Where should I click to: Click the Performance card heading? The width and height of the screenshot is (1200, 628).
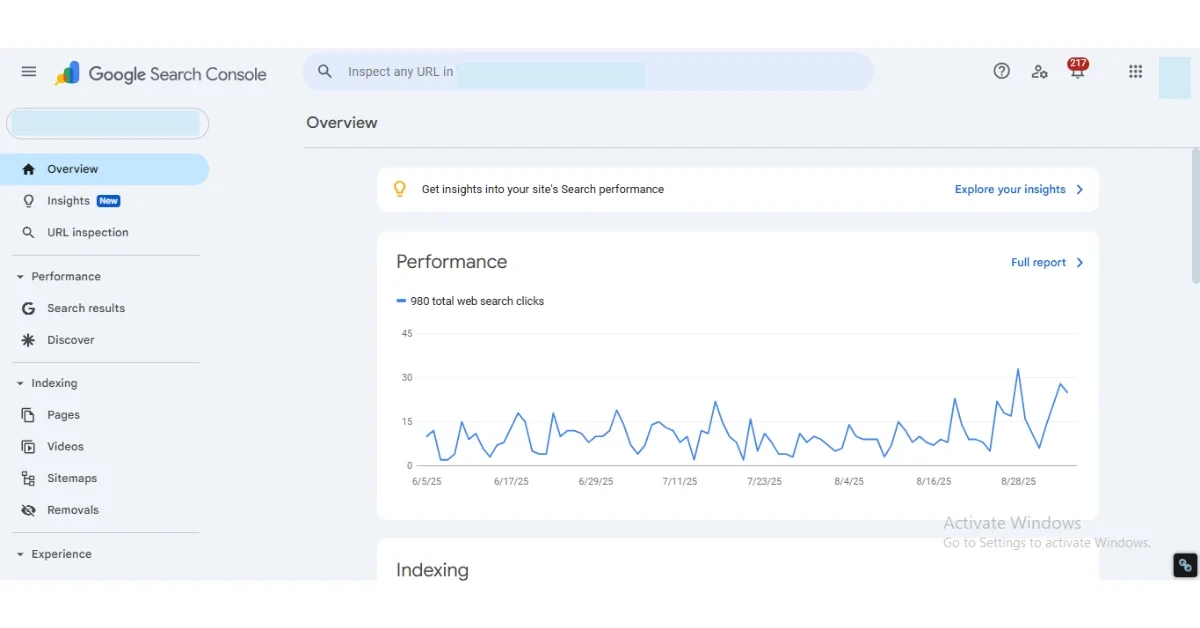click(x=451, y=262)
